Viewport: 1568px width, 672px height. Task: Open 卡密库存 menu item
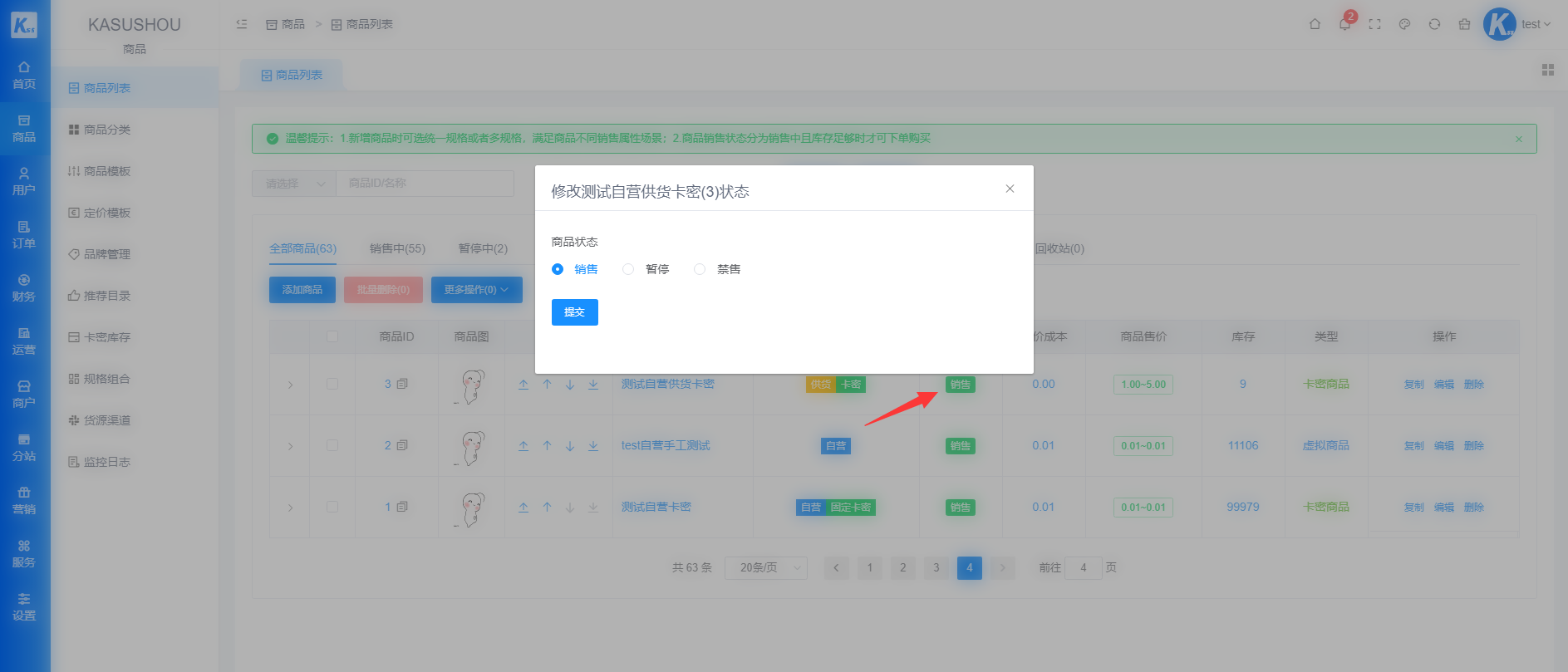point(135,337)
